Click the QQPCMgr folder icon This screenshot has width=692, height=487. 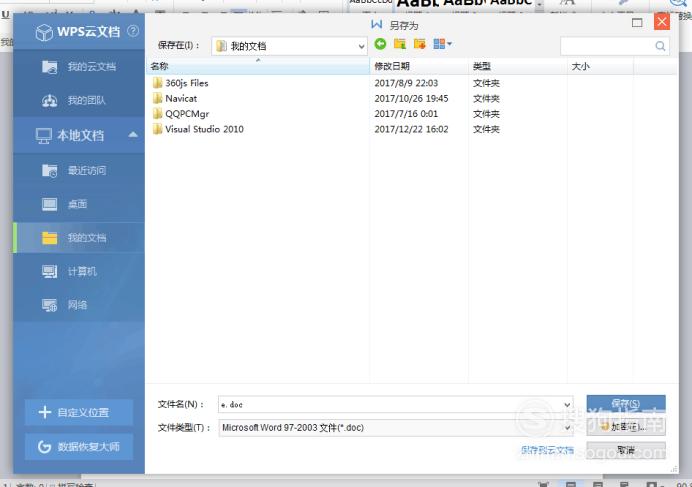[158, 114]
